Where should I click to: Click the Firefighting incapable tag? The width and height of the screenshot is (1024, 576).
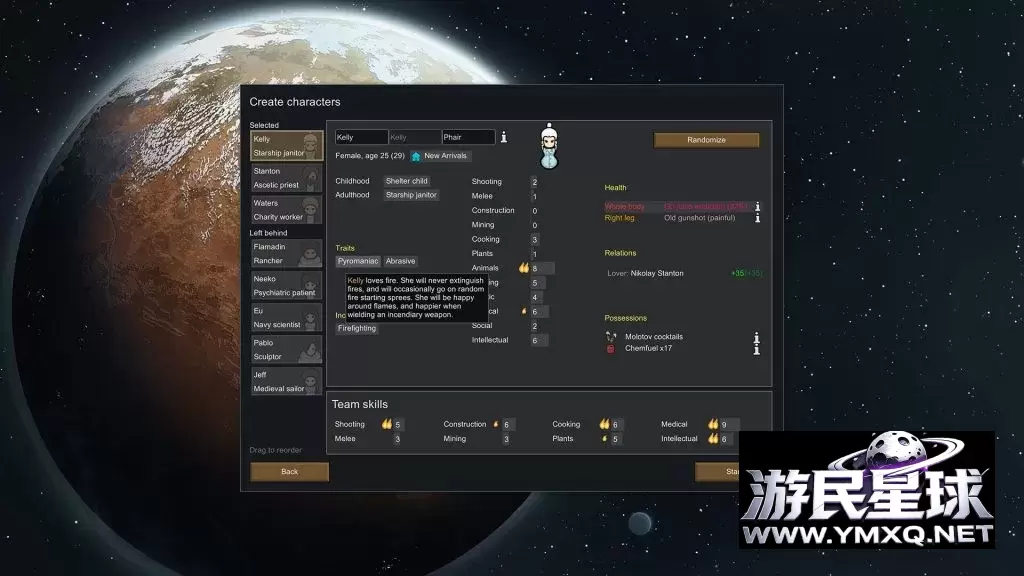357,328
